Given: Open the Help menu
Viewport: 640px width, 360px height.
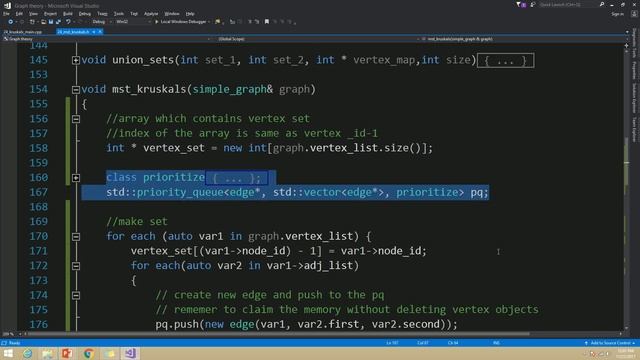Looking at the screenshot, I should point(190,13).
